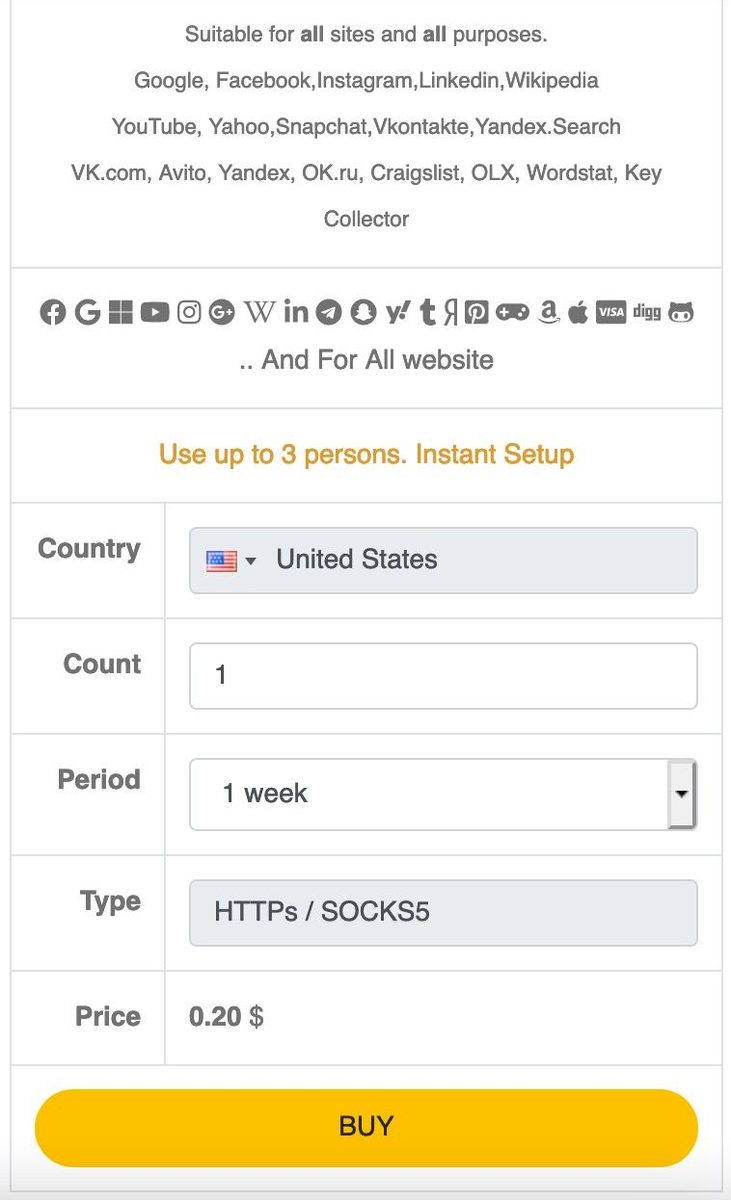731x1200 pixels.
Task: Click the Telegram icon
Action: [x=329, y=313]
